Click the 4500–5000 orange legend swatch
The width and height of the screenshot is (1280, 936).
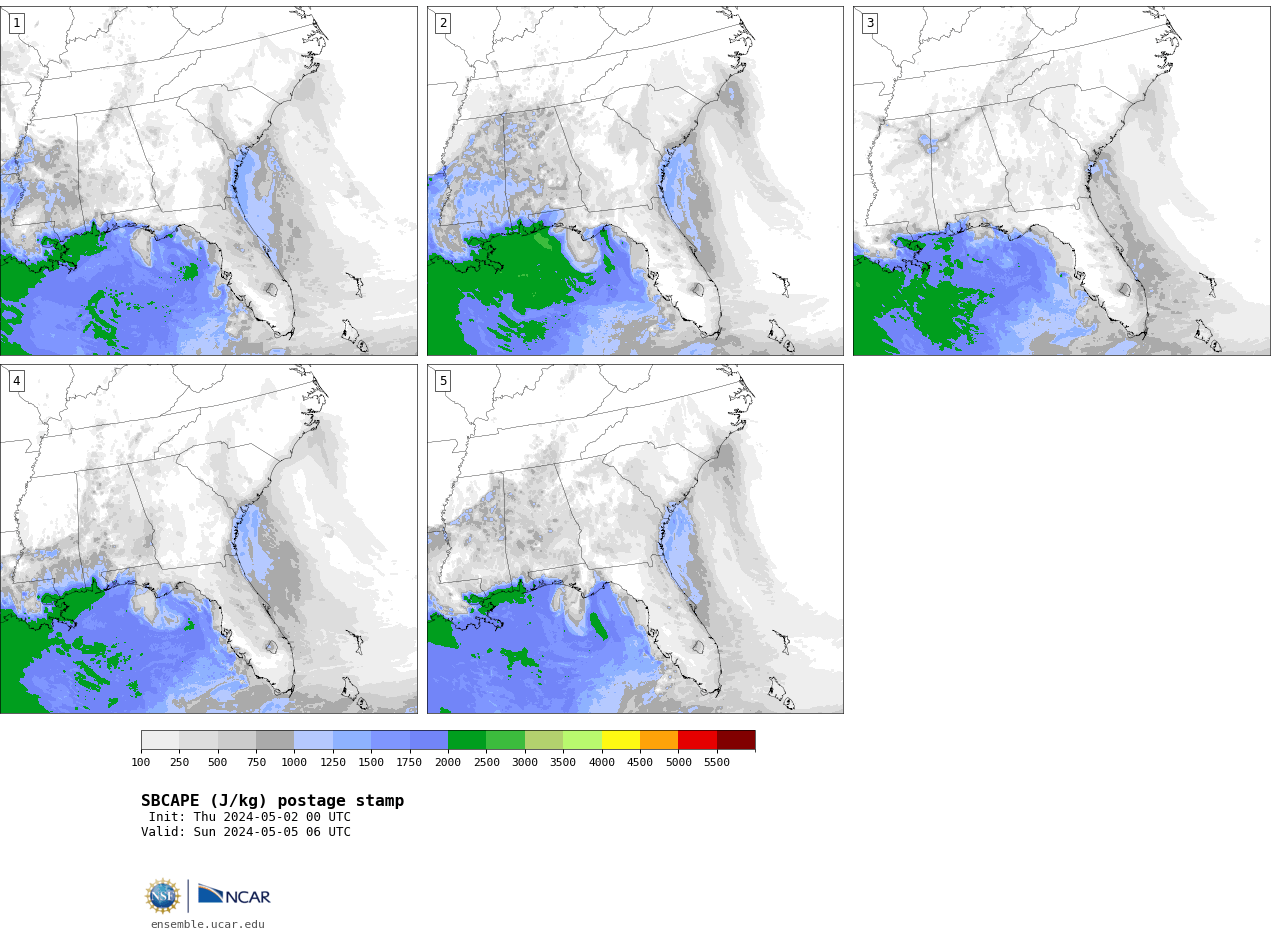659,740
